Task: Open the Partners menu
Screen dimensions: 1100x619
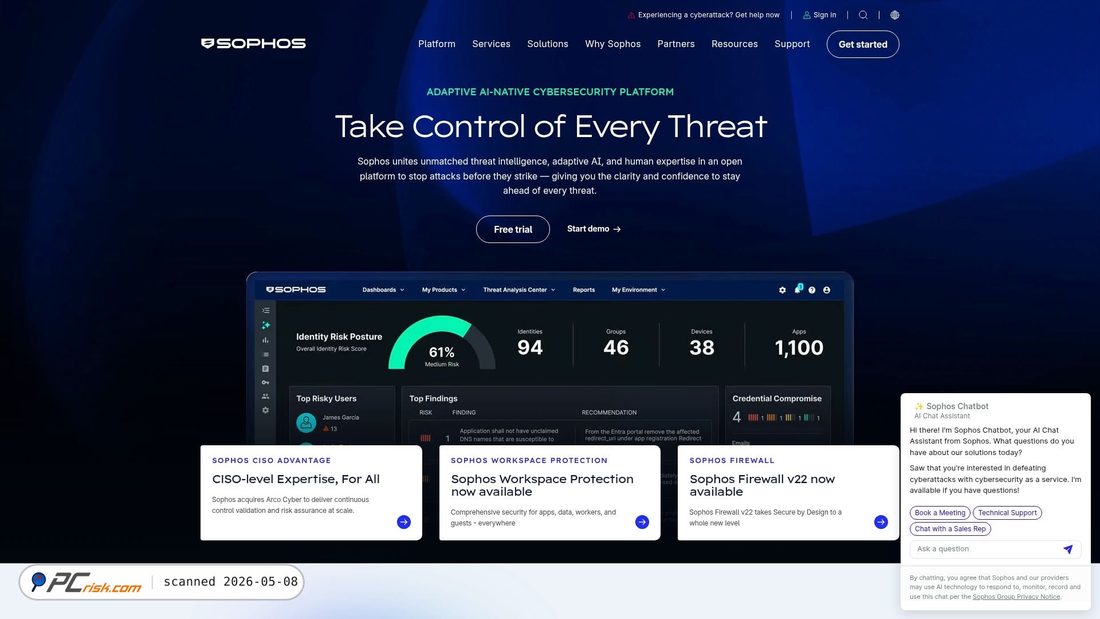Action: tap(676, 44)
